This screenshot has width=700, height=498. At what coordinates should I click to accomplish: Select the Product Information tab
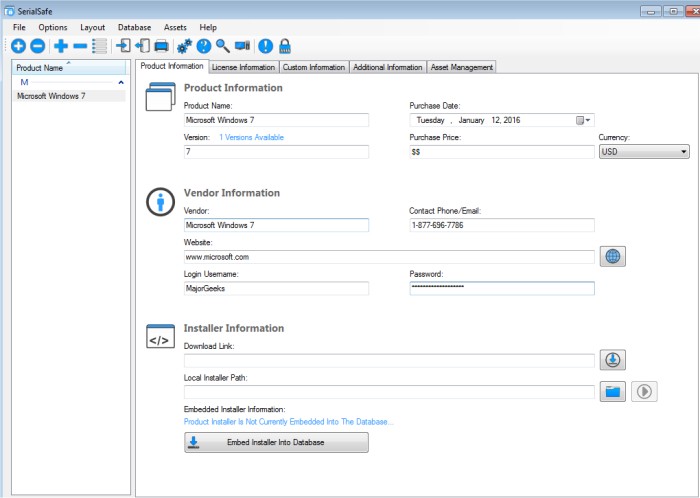pos(172,66)
